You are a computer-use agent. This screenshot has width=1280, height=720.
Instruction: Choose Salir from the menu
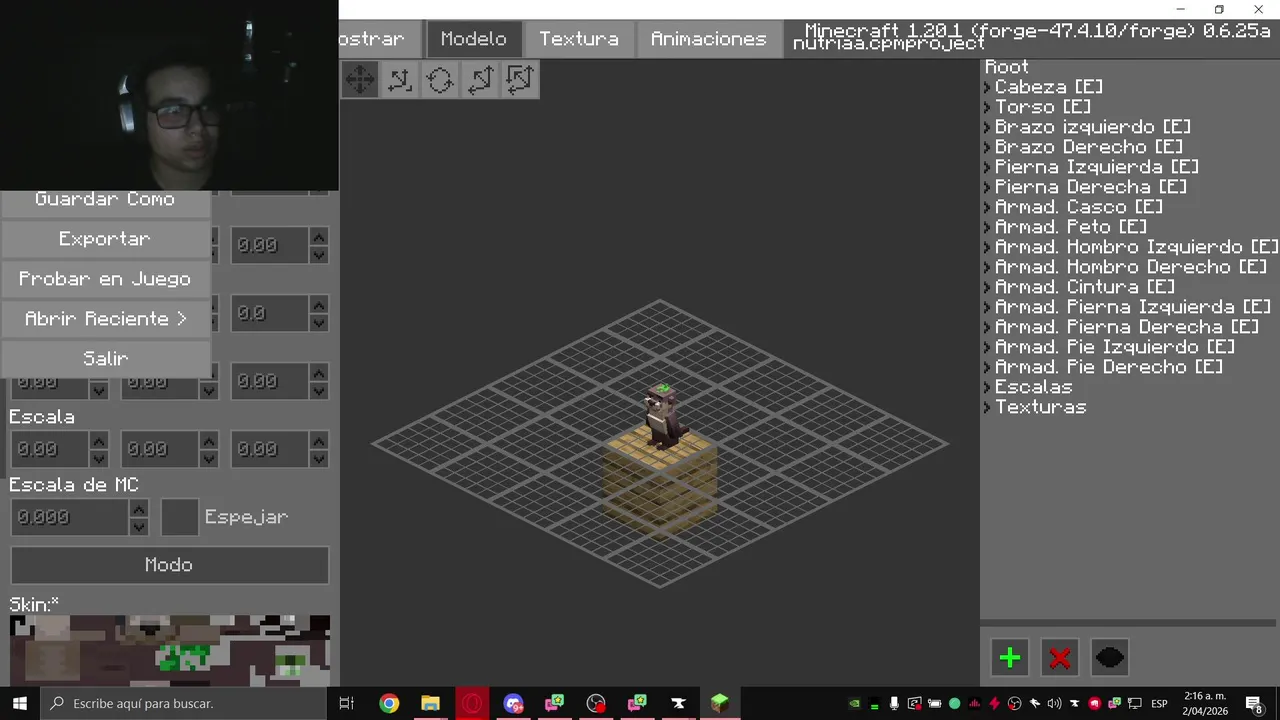105,358
